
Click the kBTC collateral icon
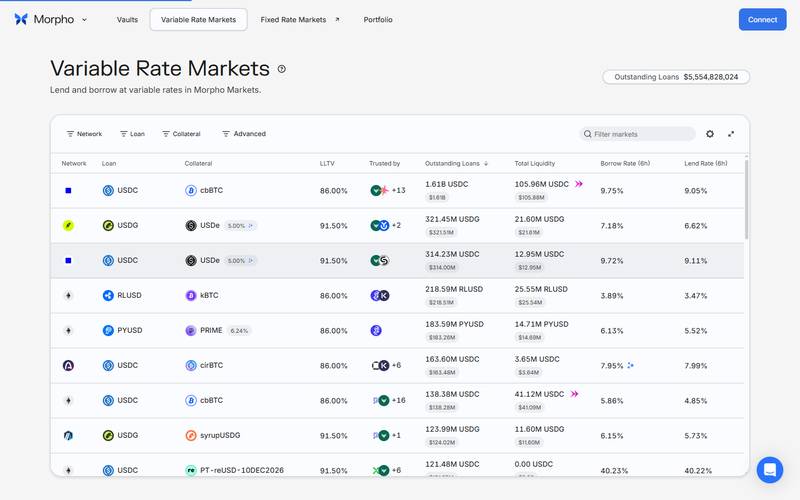pos(191,295)
